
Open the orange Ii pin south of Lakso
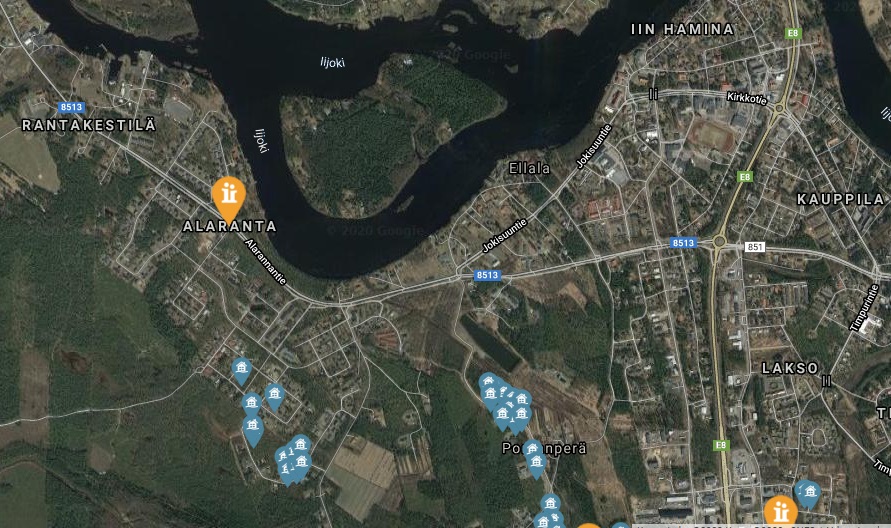tap(780, 510)
